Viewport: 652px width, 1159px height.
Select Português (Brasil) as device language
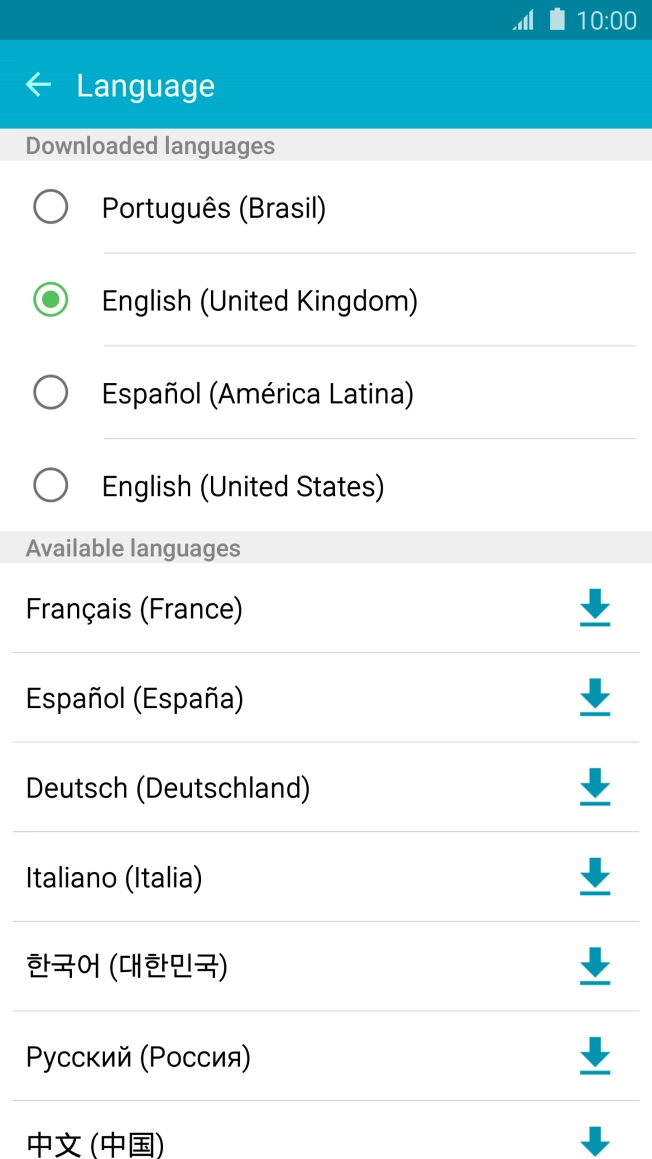[x=51, y=207]
